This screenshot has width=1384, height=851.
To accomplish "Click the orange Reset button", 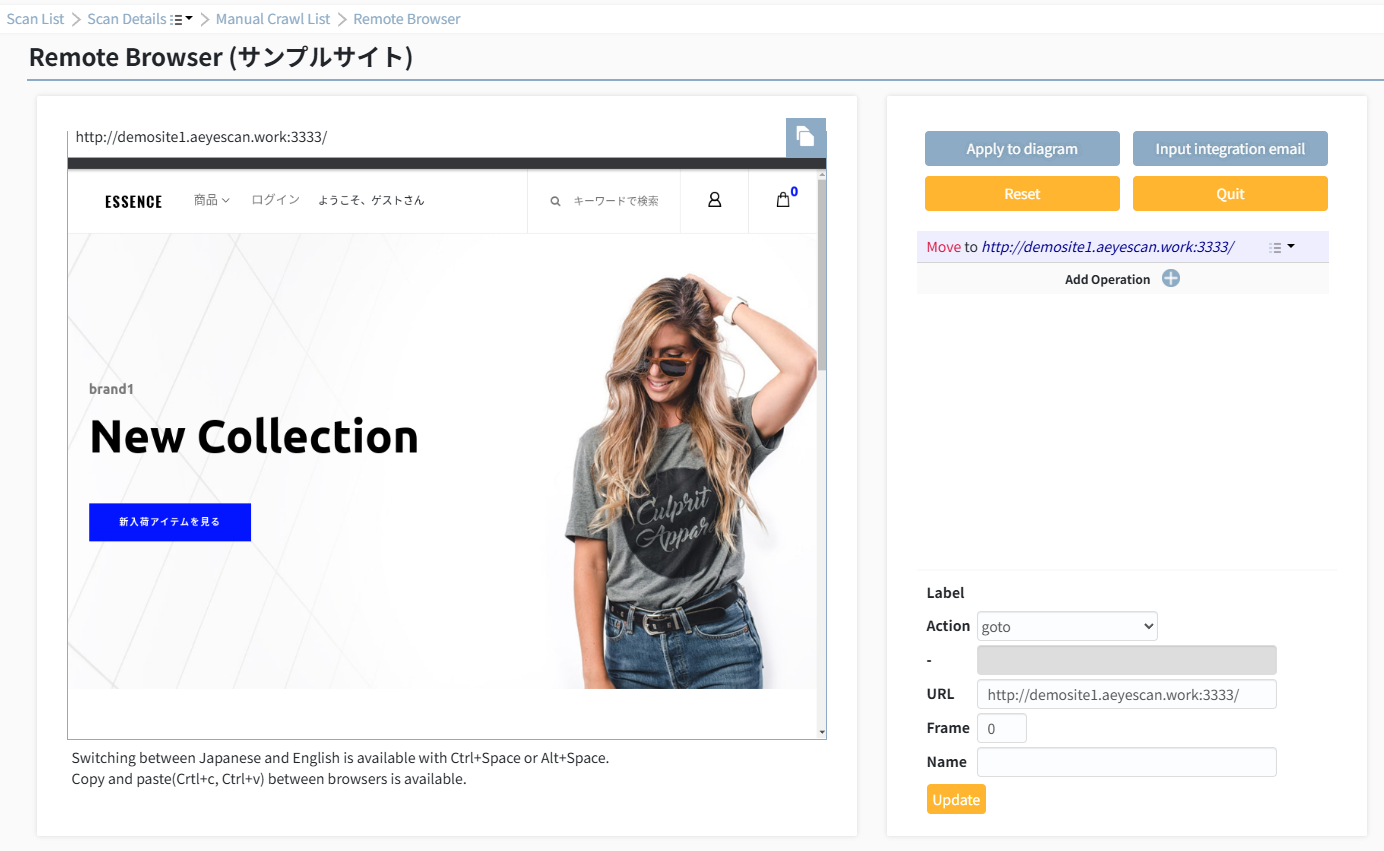I will tap(1022, 194).
